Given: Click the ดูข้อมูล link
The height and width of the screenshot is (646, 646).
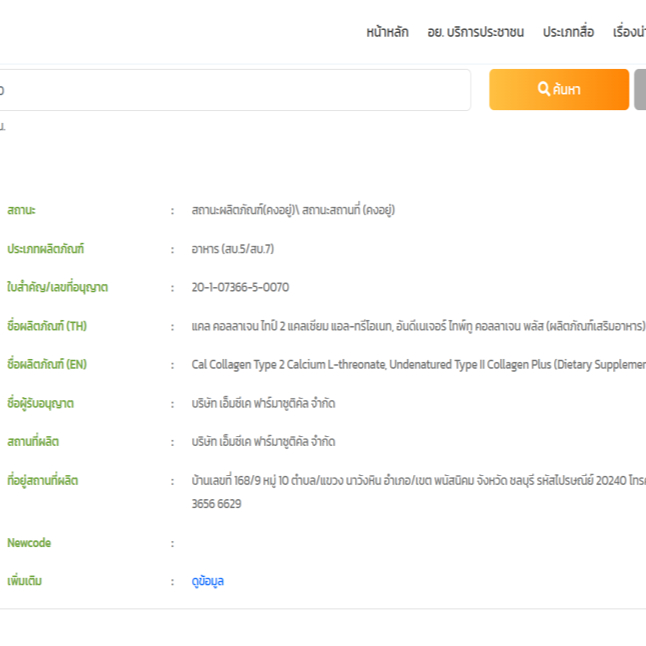Looking at the screenshot, I should pos(208,581).
